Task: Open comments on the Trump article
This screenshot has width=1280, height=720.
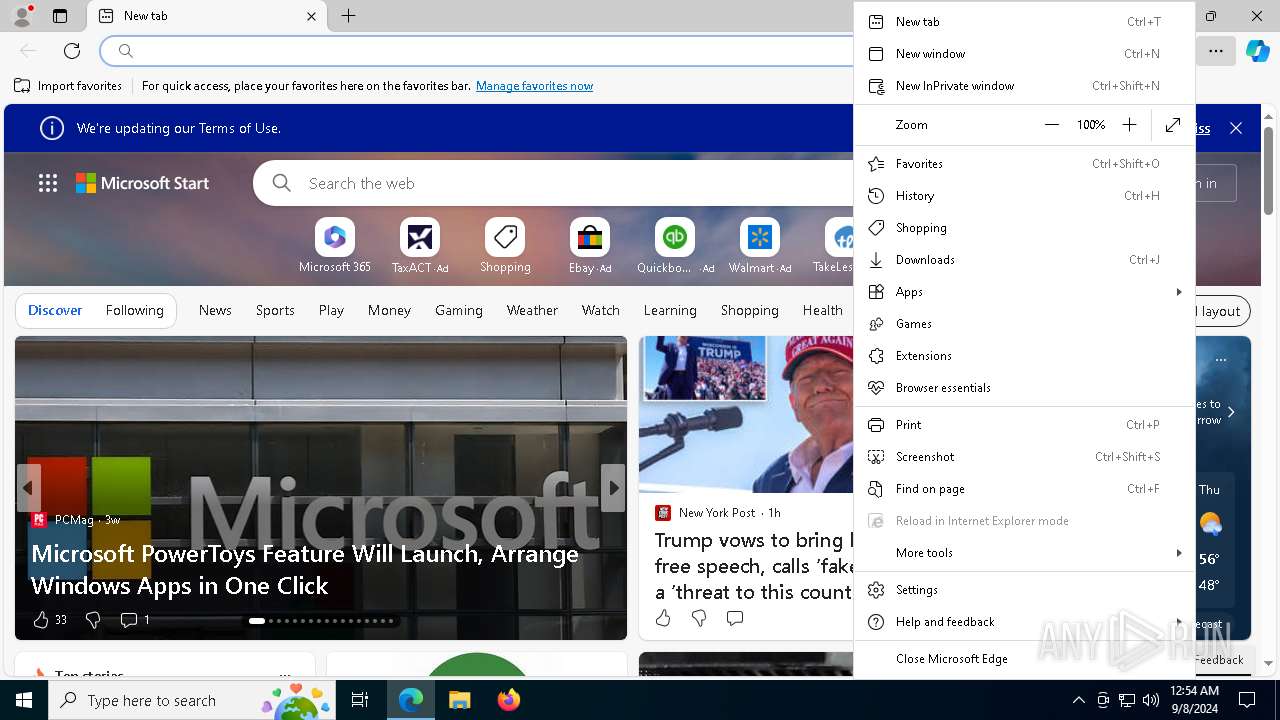Action: click(735, 618)
